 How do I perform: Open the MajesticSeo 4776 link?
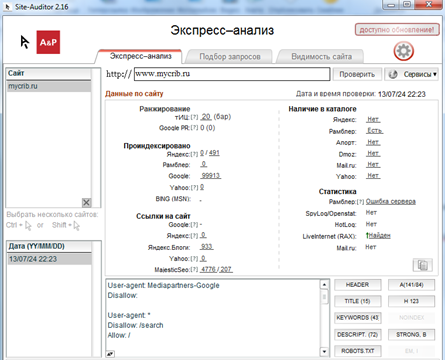coord(208,269)
